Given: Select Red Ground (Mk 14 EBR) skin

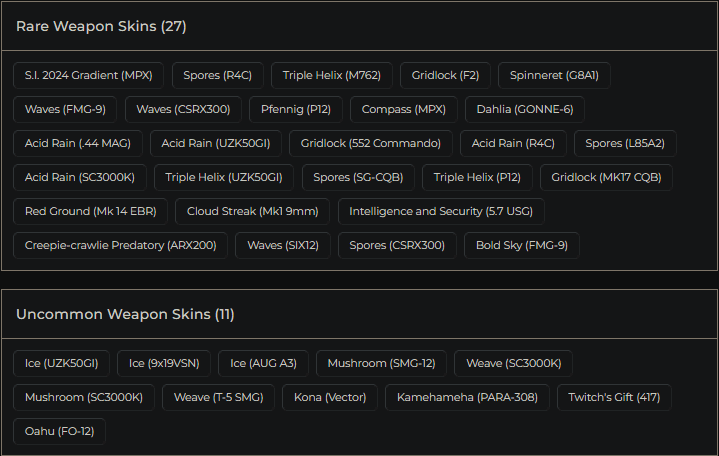Looking at the screenshot, I should pos(90,211).
